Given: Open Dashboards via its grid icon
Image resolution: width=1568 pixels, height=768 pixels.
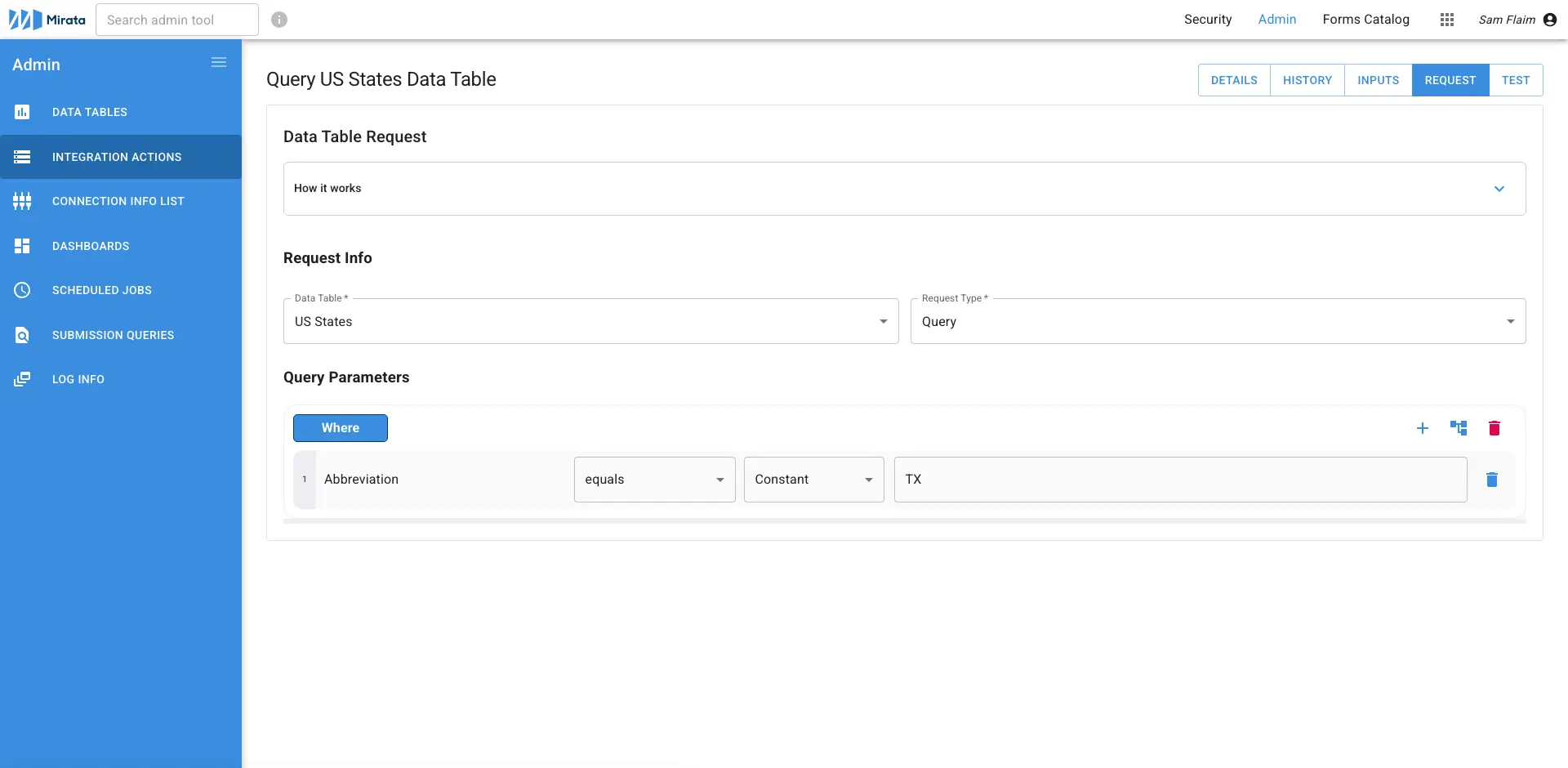Looking at the screenshot, I should tap(22, 246).
